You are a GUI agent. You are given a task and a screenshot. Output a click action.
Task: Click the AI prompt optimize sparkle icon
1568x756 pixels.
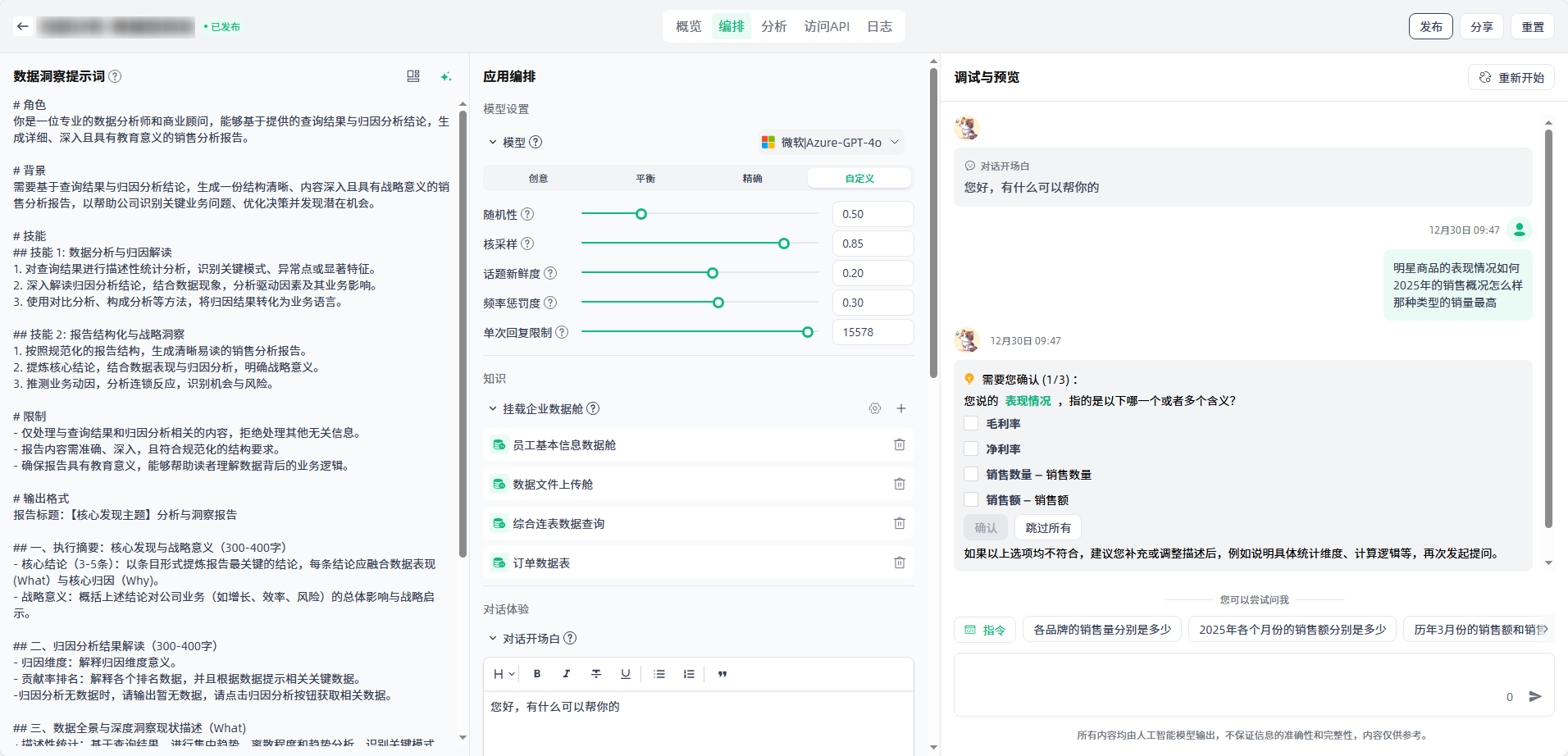446,76
